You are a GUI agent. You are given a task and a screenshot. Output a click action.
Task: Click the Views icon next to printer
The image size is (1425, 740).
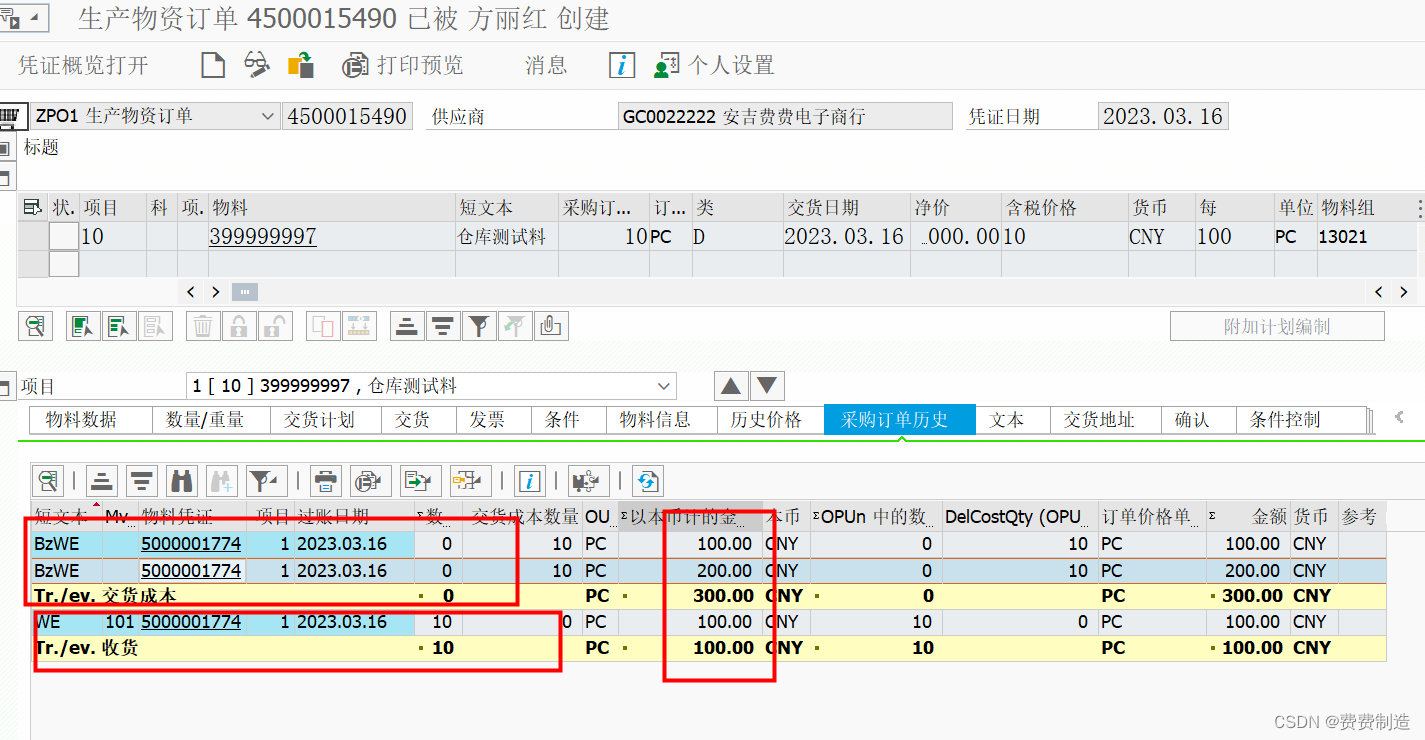369,481
